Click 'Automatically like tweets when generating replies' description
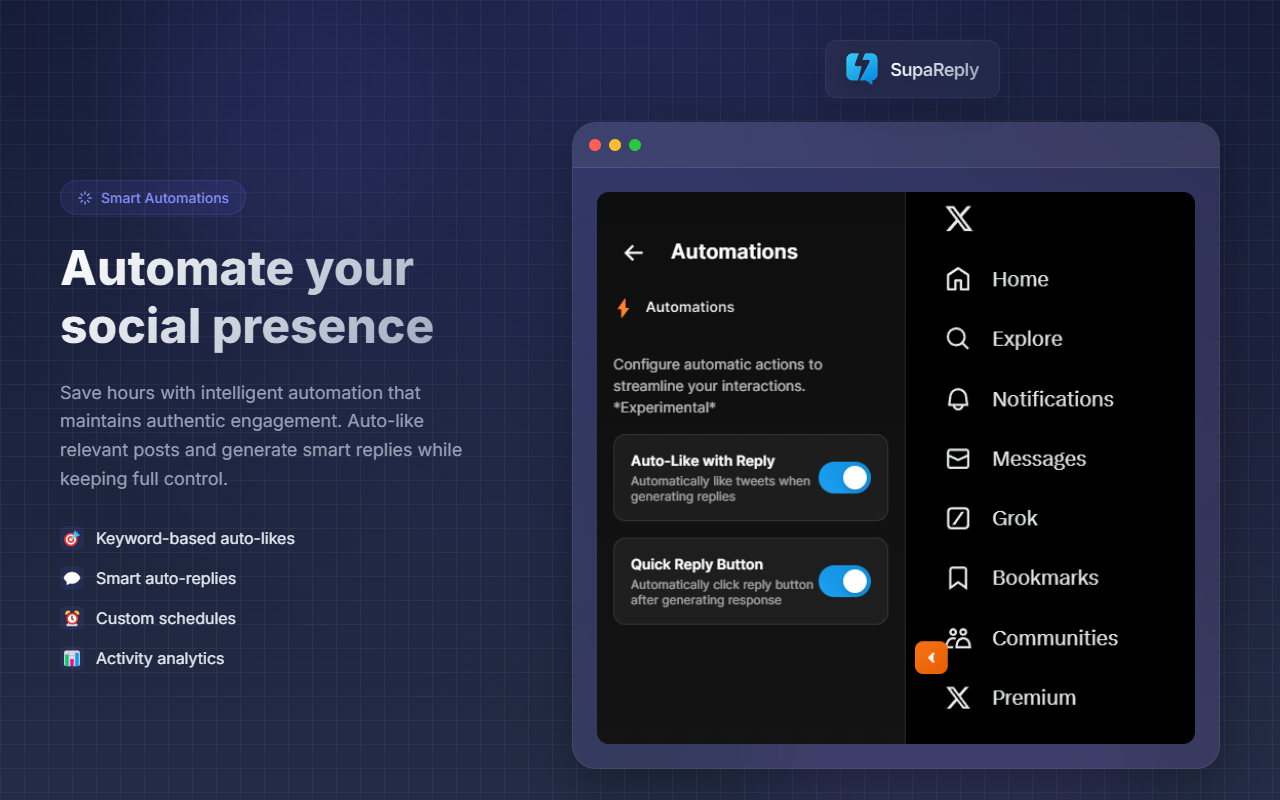The image size is (1280, 800). tap(720, 489)
